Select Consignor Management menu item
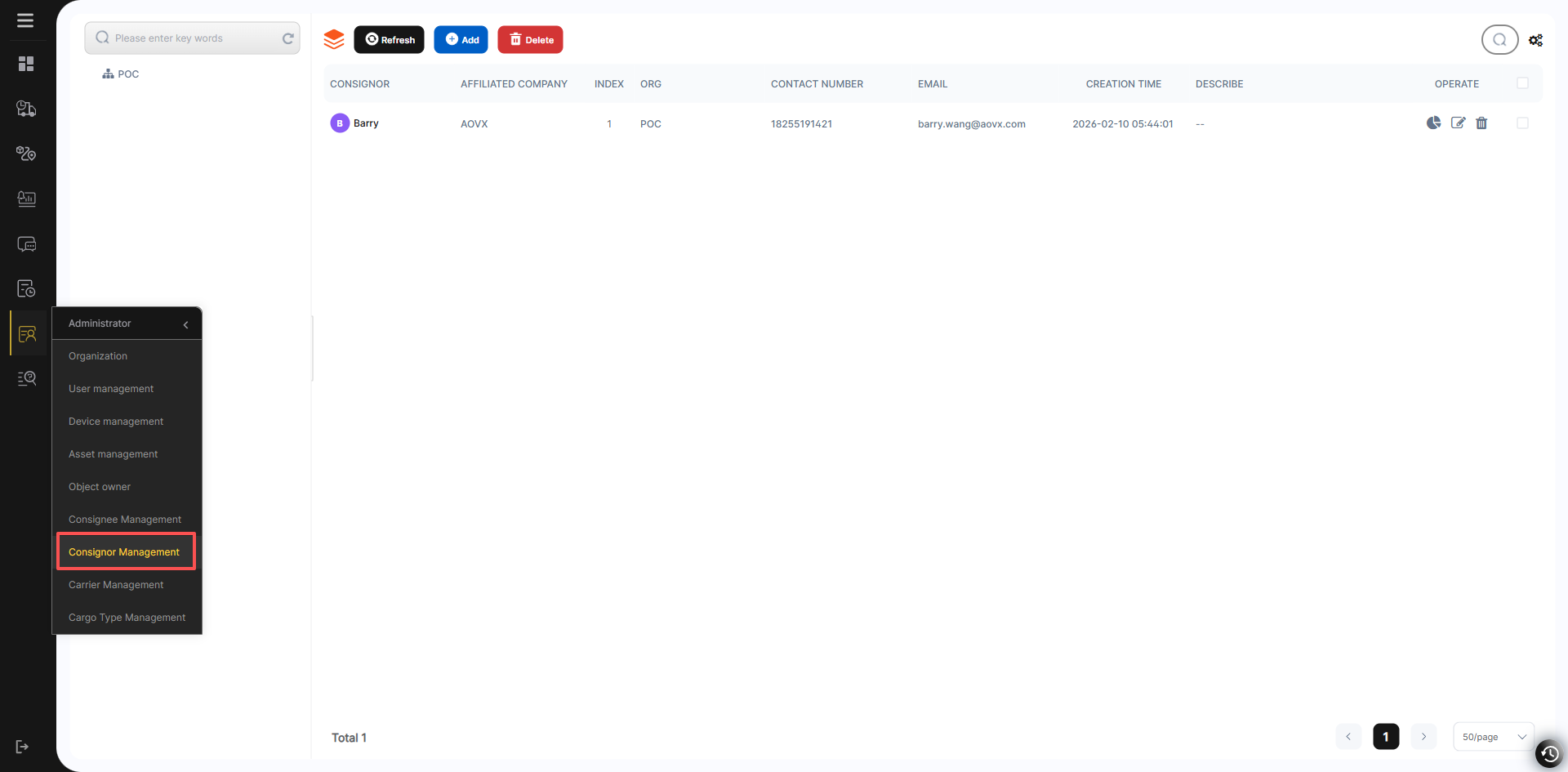Image resolution: width=1568 pixels, height=772 pixels. pyautogui.click(x=127, y=552)
